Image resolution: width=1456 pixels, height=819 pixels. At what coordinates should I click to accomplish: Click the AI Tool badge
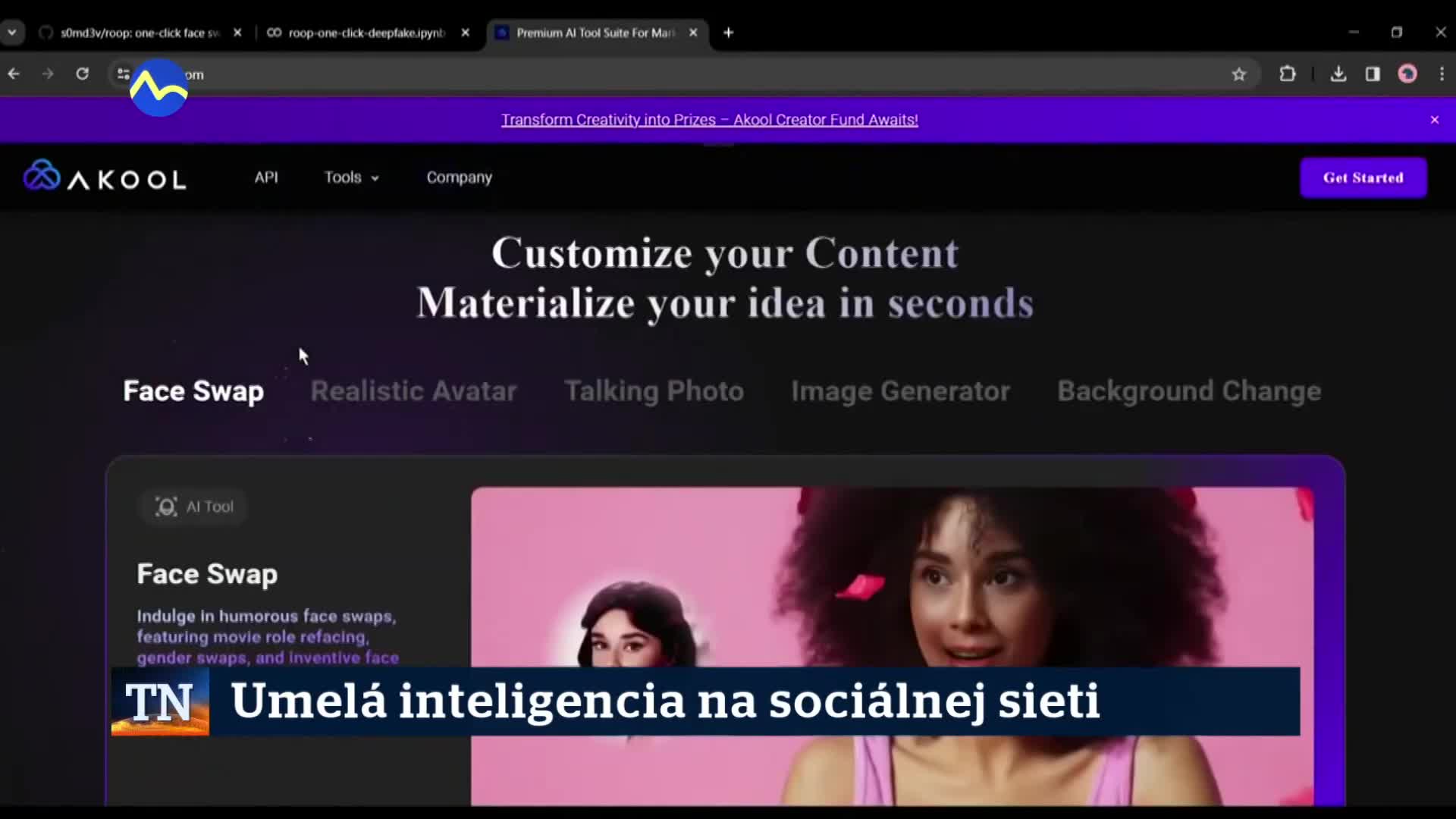(x=195, y=507)
